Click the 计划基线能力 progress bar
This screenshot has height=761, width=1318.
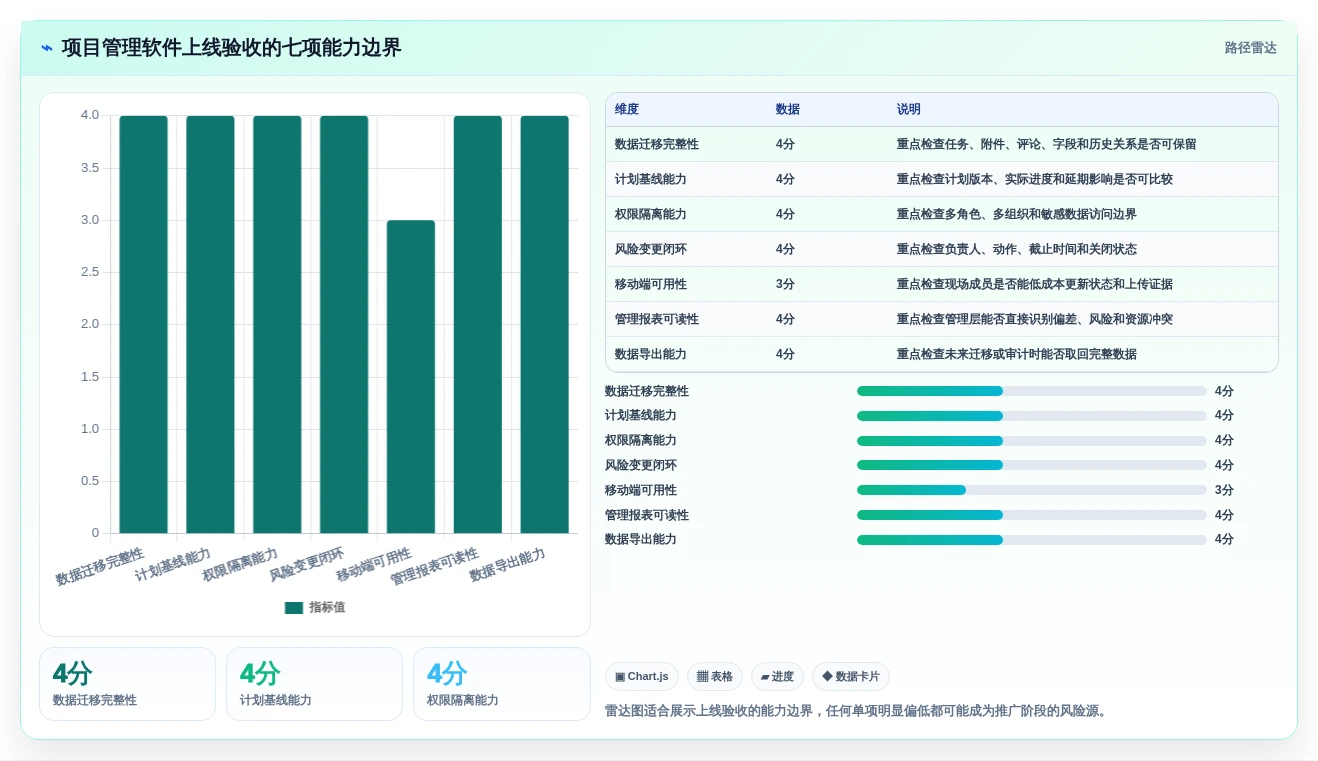click(1032, 416)
